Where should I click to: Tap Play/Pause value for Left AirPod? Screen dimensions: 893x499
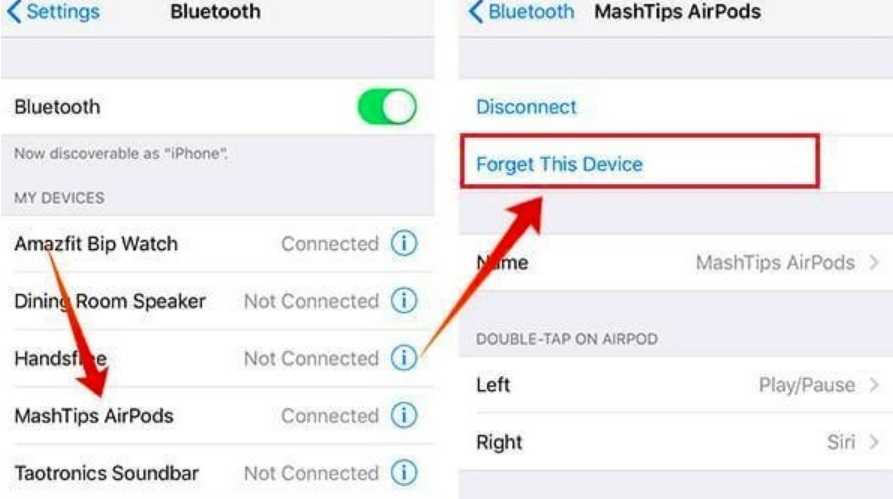click(806, 385)
